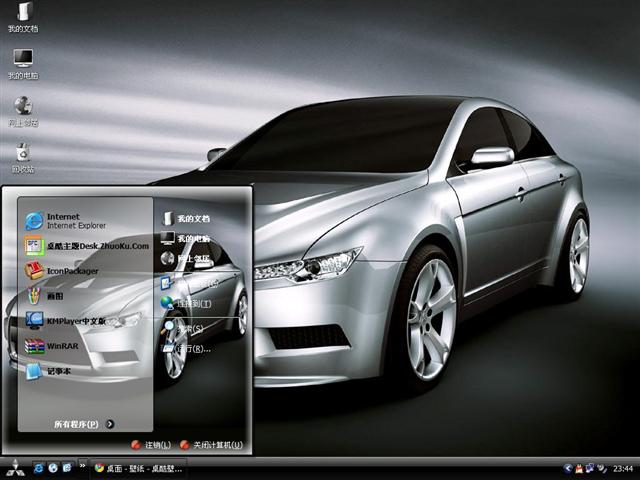Open the network places desktop globe icon
640x480 pixels.
click(x=23, y=111)
